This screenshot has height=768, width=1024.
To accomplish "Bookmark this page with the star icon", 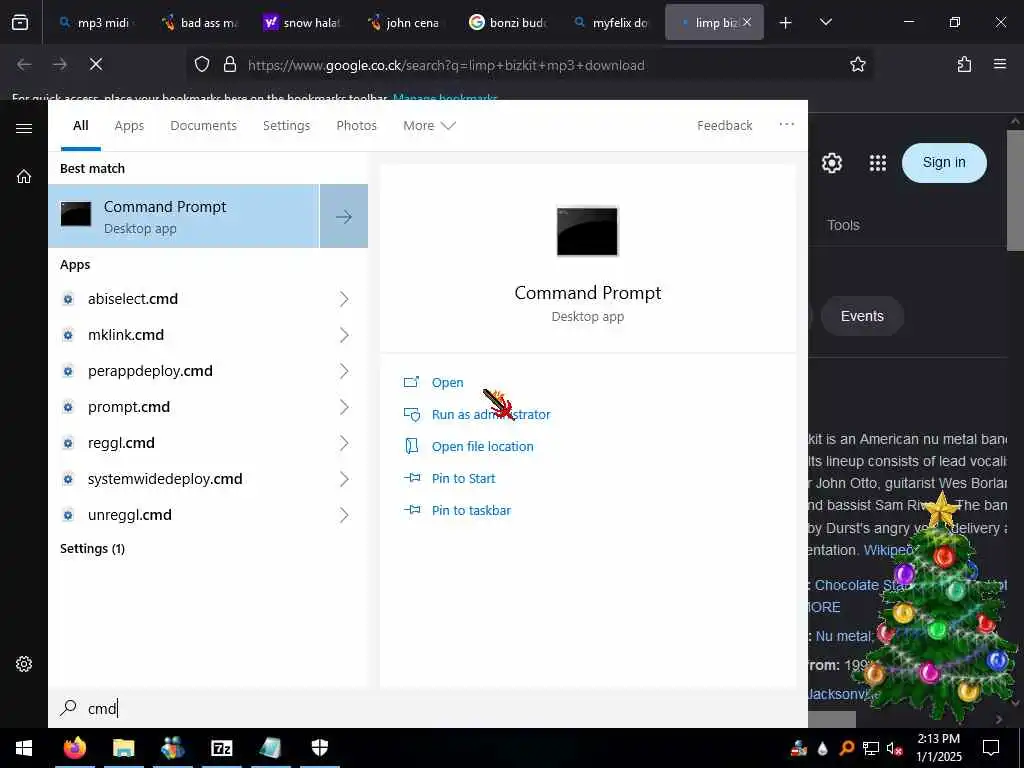I will 857,64.
